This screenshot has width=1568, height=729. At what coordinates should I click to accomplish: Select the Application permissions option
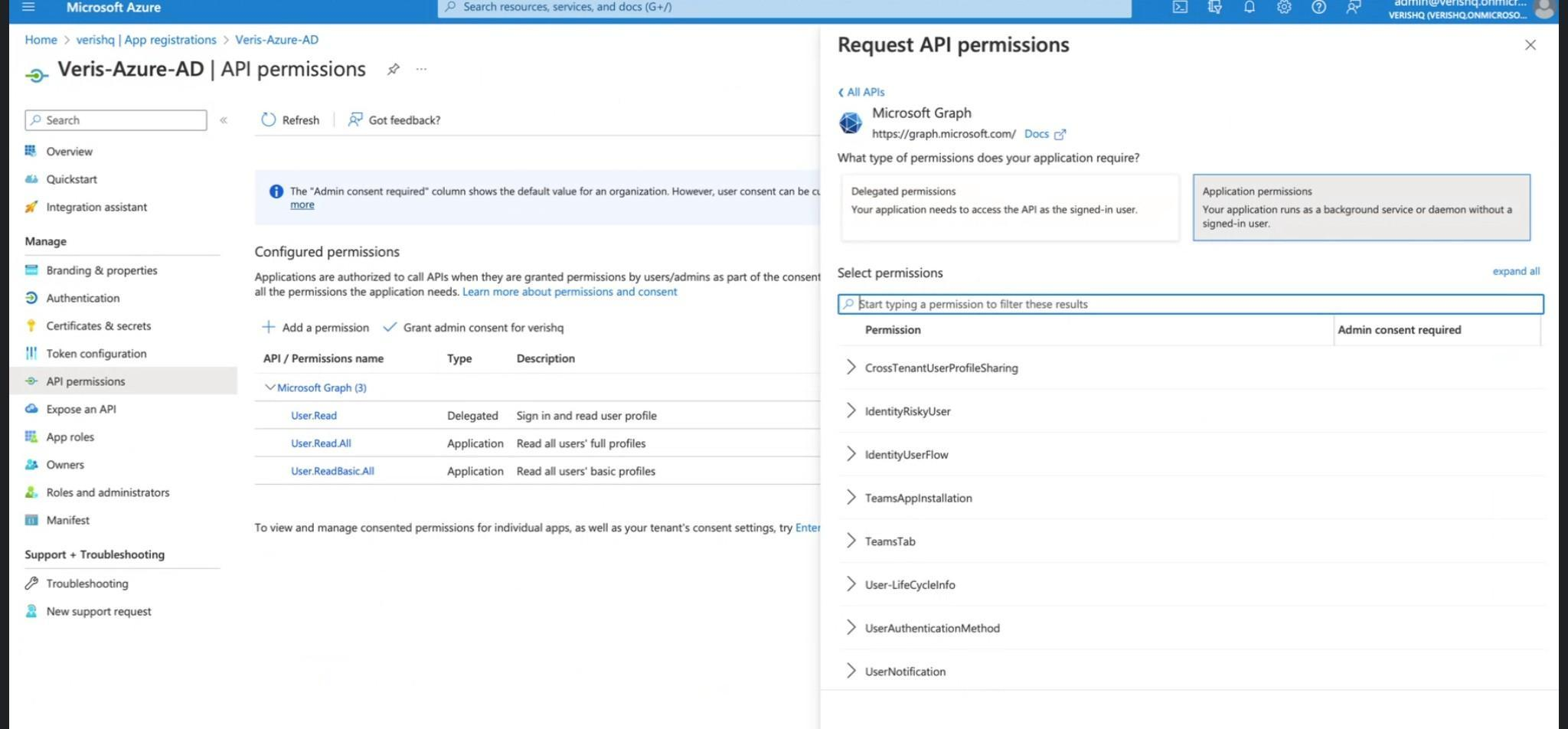coord(1361,208)
